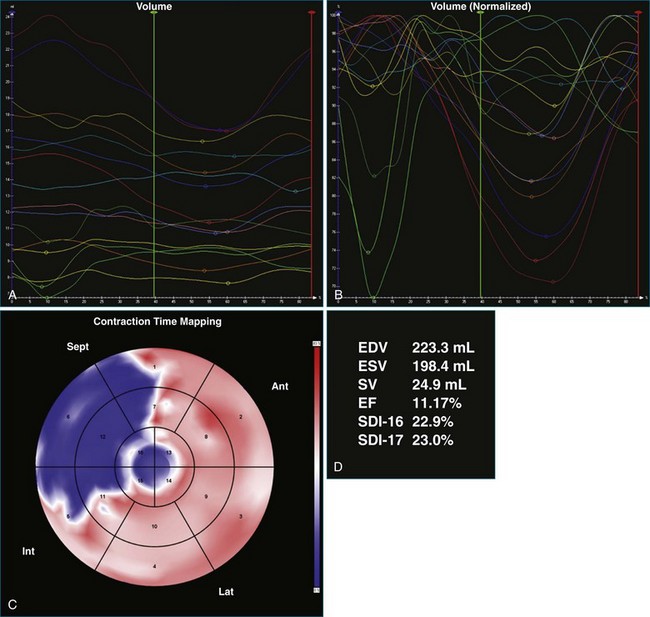Screen dimensions: 650x617
Task: Click segment 8 on the bullseye map
Action: [205, 437]
